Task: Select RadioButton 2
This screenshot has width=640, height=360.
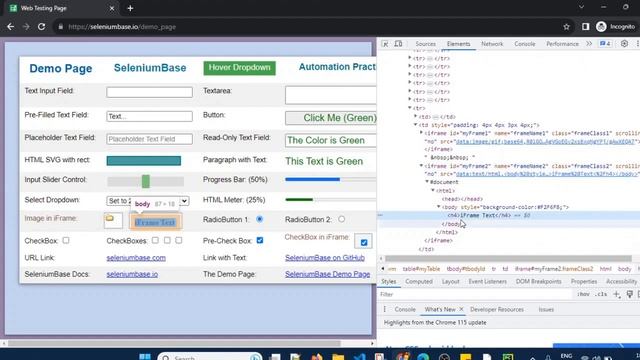Action: (341, 219)
